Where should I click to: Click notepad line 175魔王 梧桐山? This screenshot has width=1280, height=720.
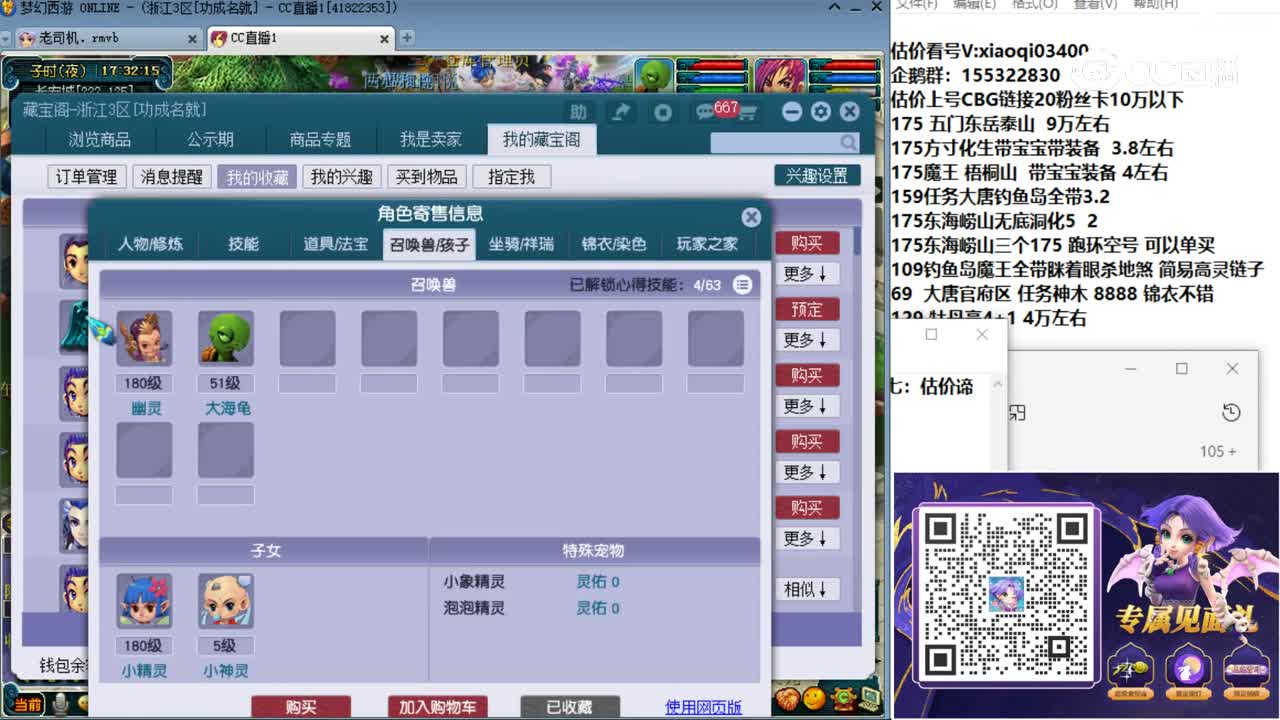click(1029, 172)
